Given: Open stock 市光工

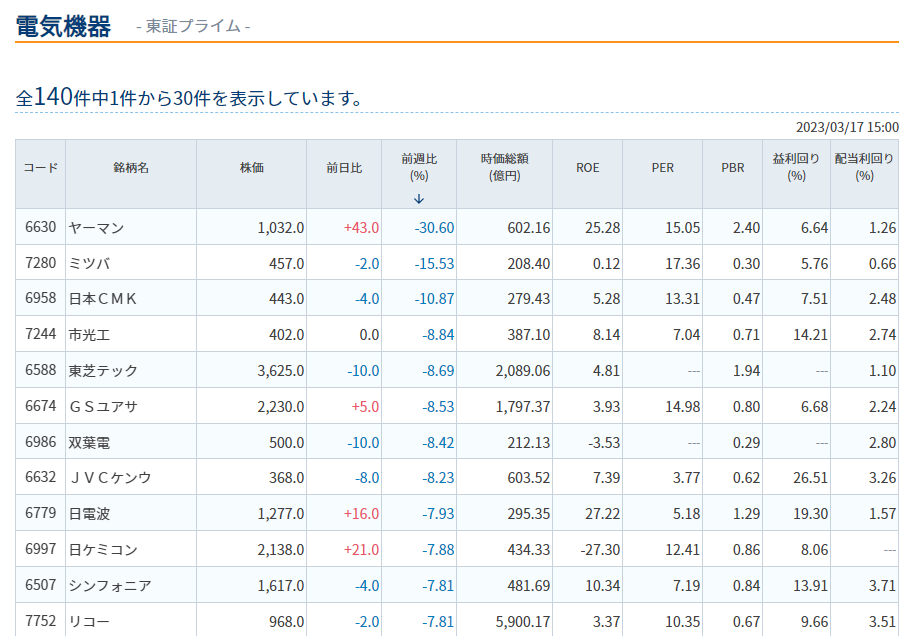Looking at the screenshot, I should pyautogui.click(x=89, y=334).
